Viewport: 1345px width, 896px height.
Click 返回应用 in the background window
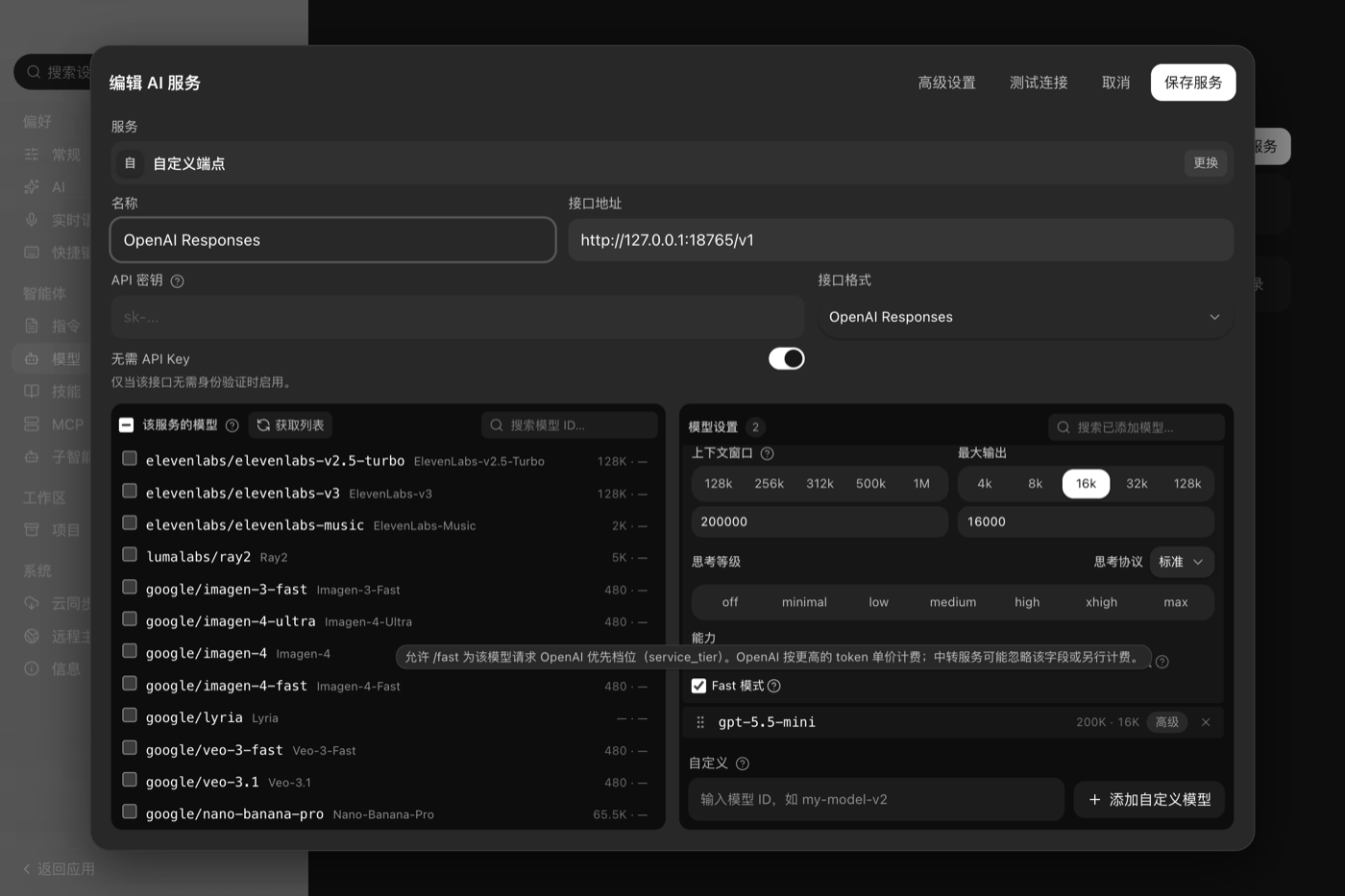(x=59, y=869)
